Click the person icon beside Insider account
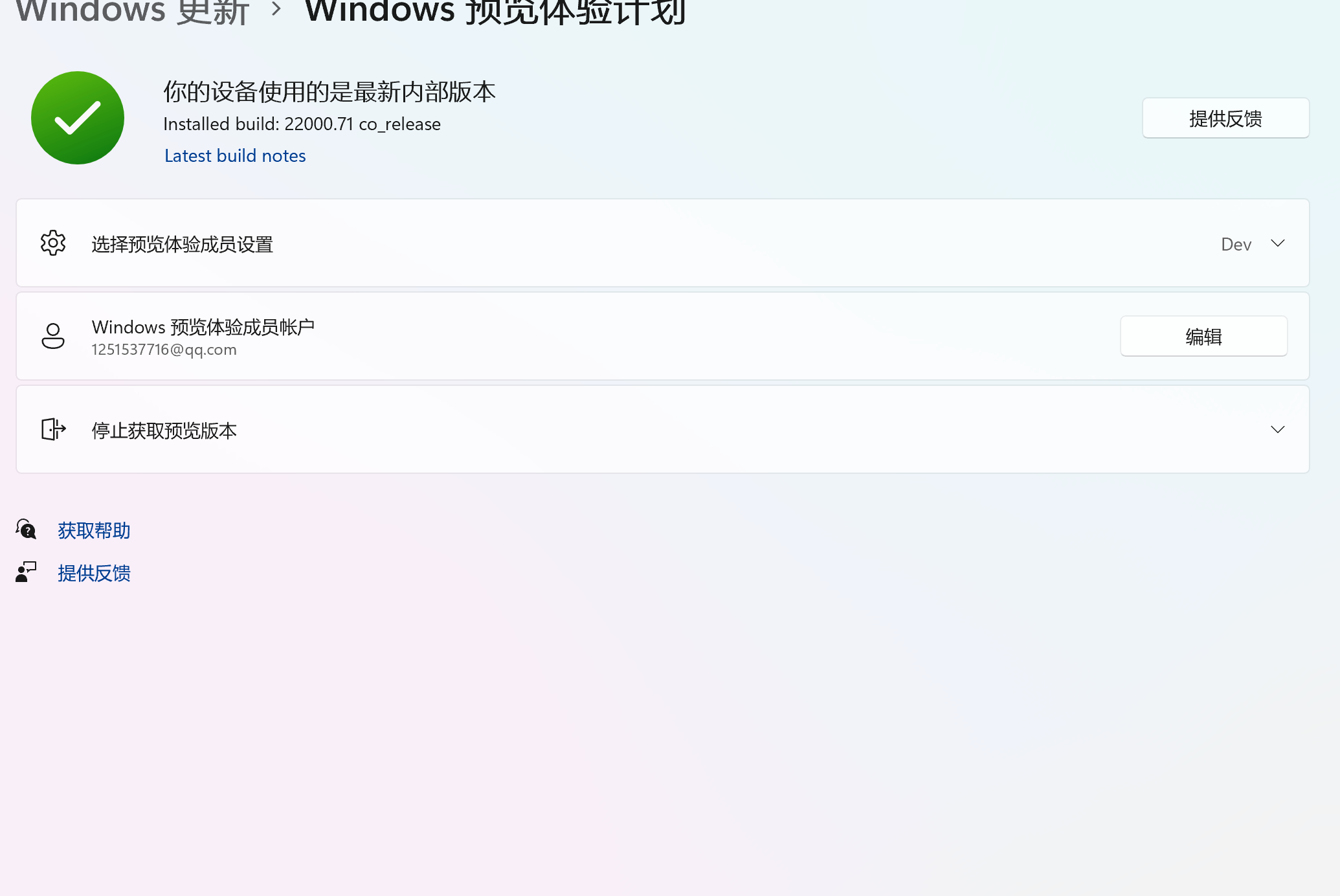1340x896 pixels. (53, 336)
